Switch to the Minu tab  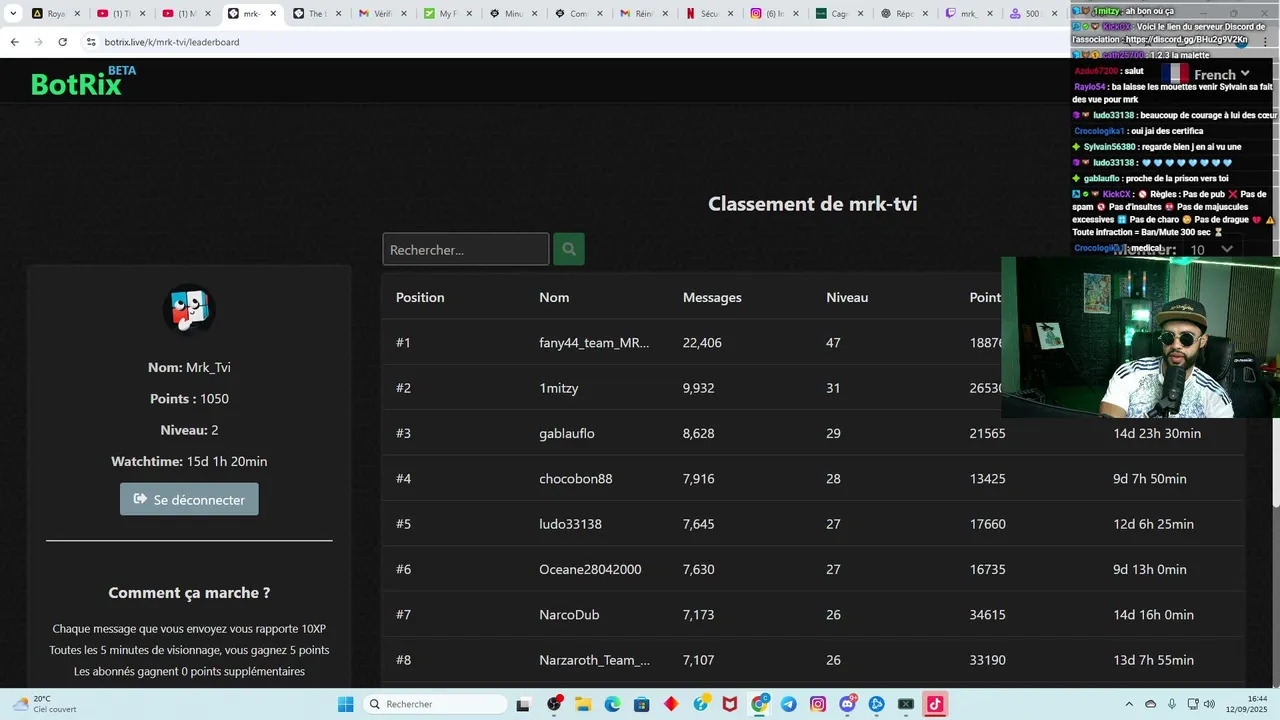(515, 14)
